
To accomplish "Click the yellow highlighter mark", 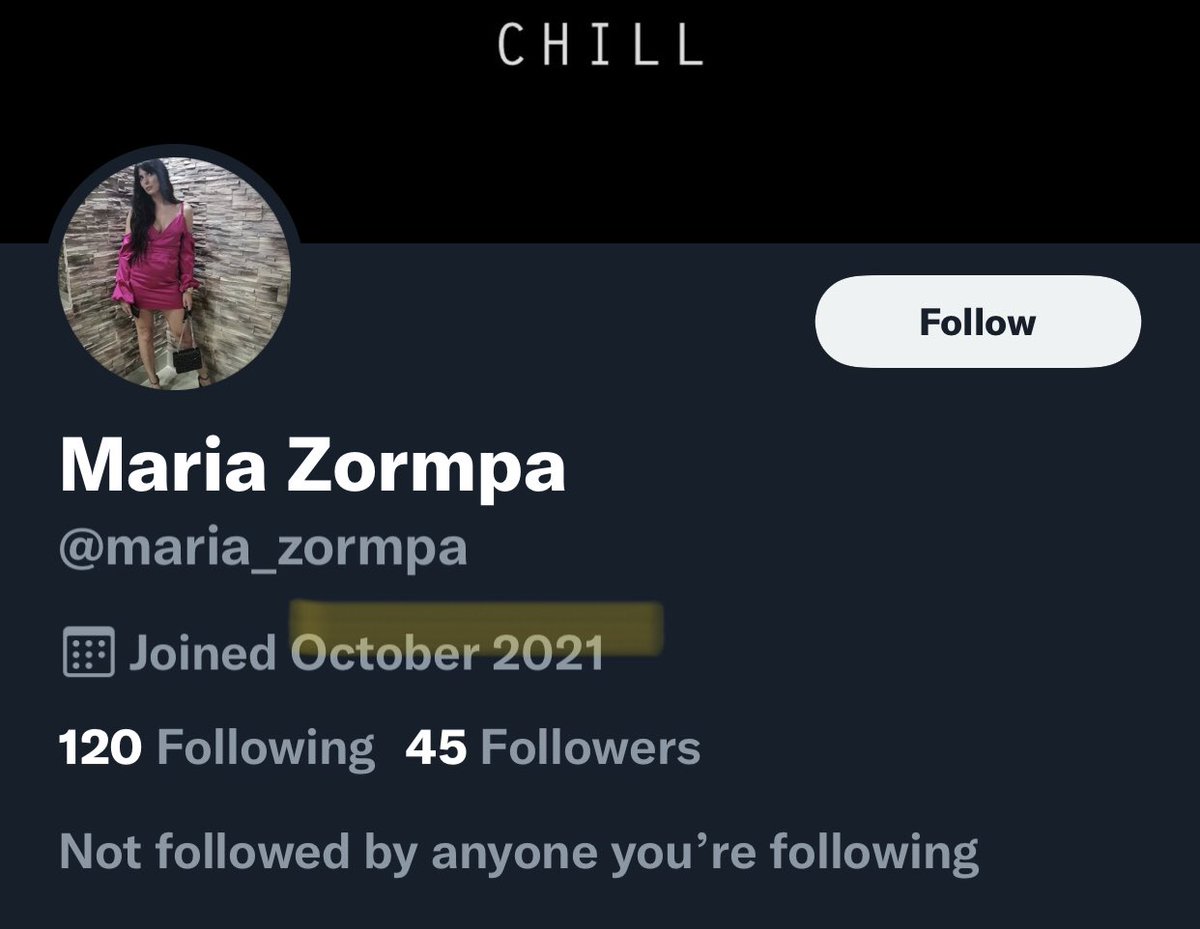I will pos(476,627).
